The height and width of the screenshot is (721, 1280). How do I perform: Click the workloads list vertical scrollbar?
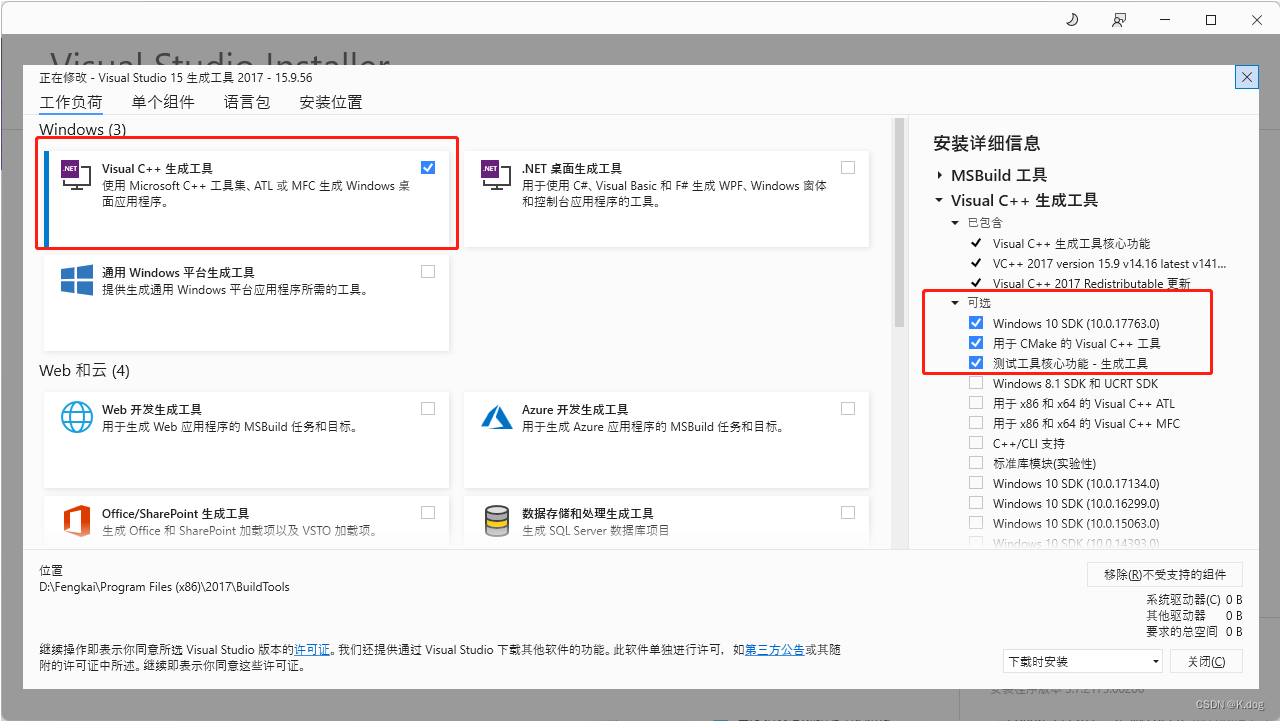coord(899,223)
